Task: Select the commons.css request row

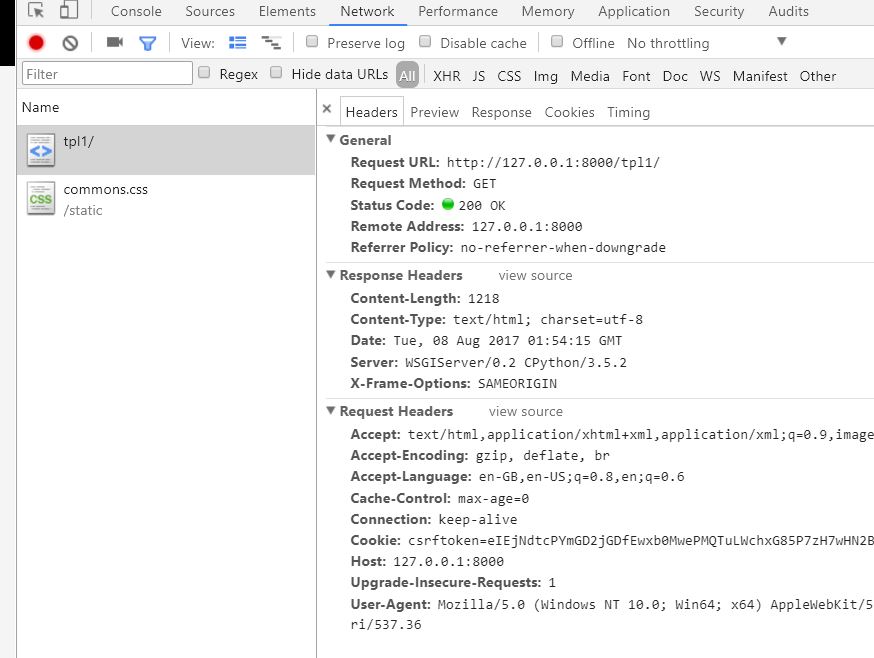Action: 166,199
